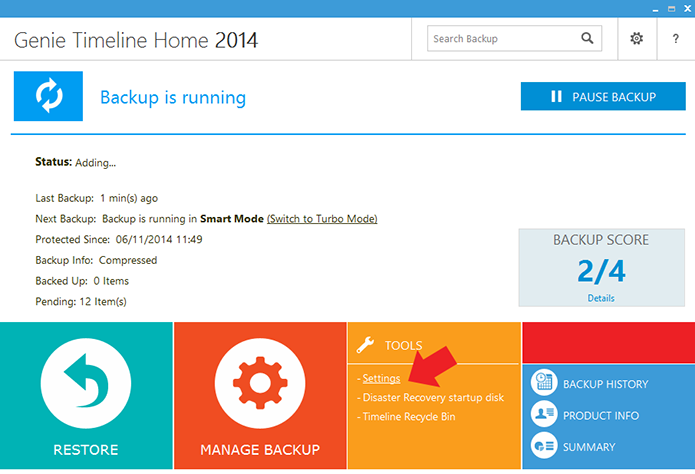The width and height of the screenshot is (695, 474).
Task: Click the TOOLS heading text
Action: tap(403, 345)
